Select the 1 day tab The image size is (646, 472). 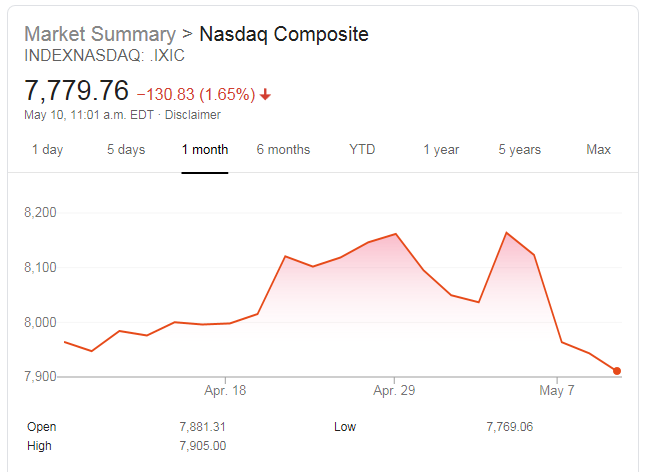(47, 150)
